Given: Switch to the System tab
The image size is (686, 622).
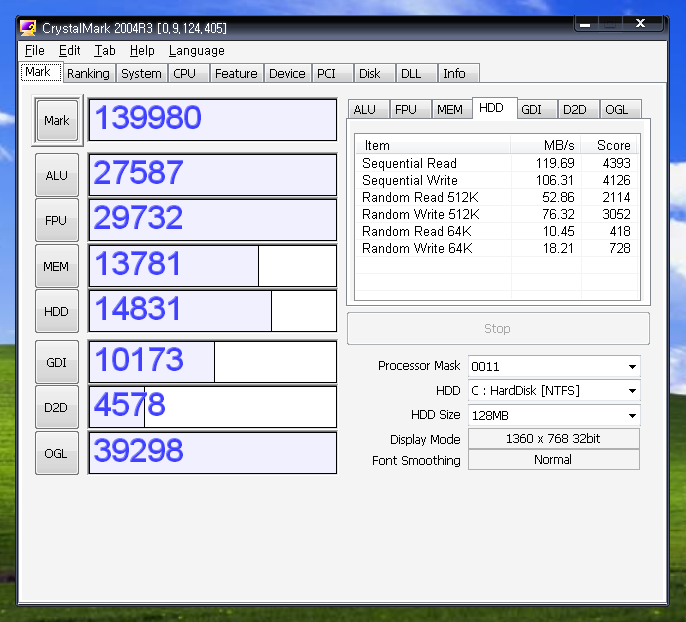Looking at the screenshot, I should [141, 73].
